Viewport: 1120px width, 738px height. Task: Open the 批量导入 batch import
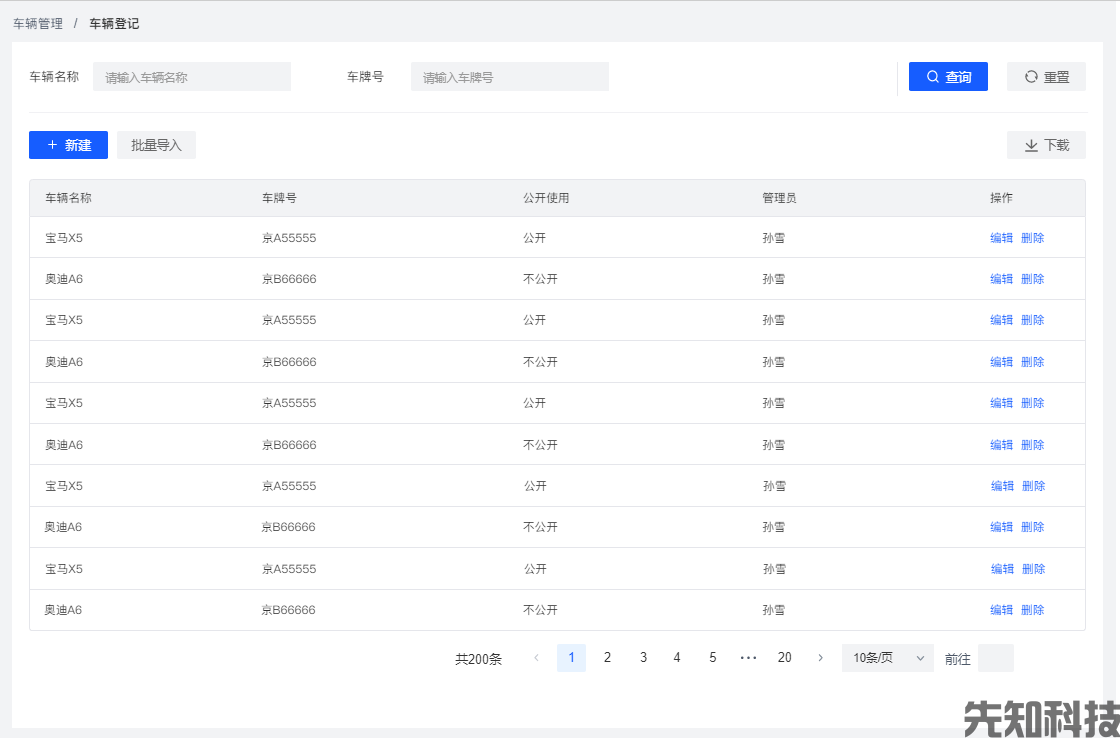[x=156, y=145]
